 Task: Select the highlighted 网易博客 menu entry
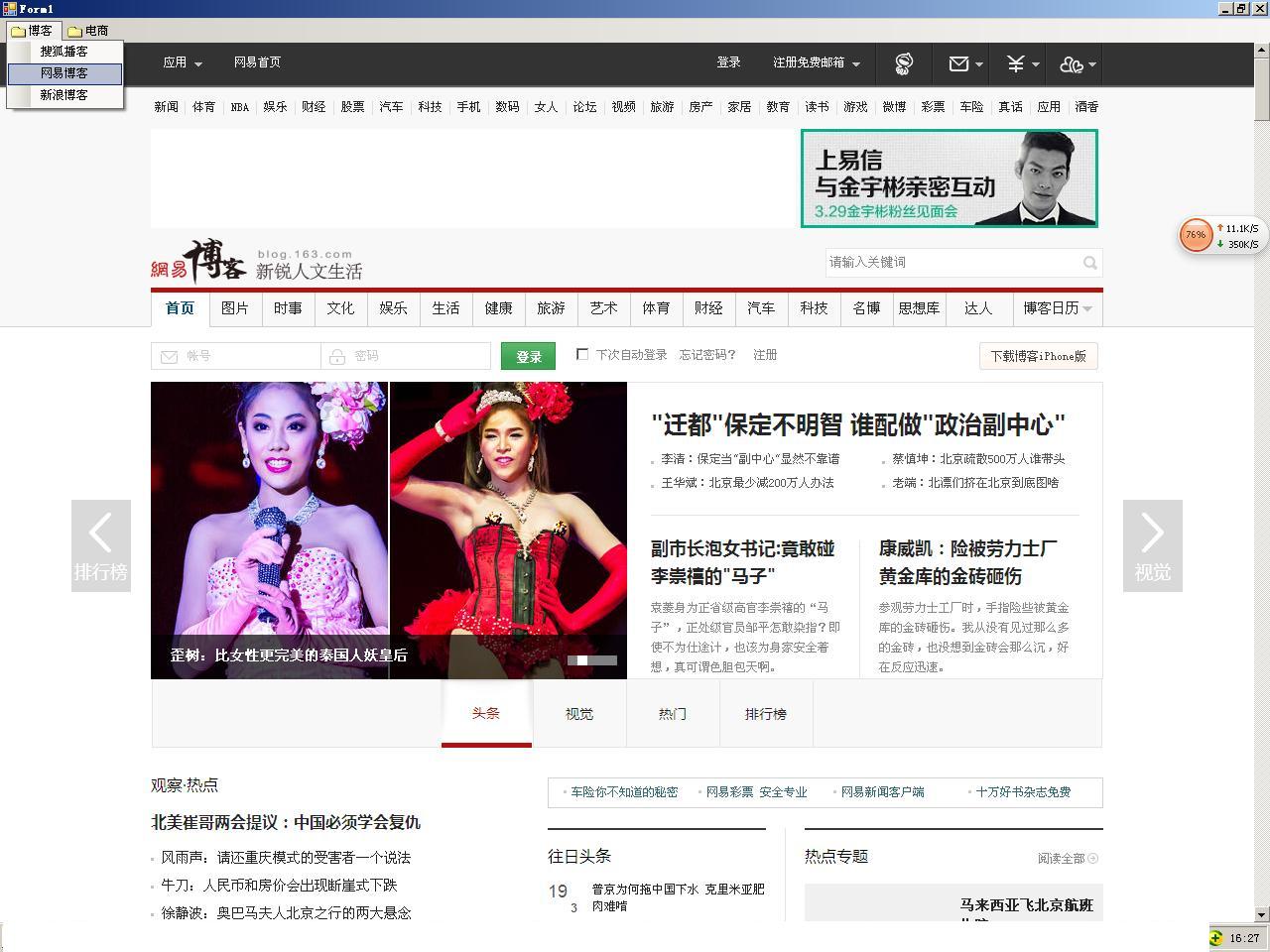pyautogui.click(x=64, y=73)
